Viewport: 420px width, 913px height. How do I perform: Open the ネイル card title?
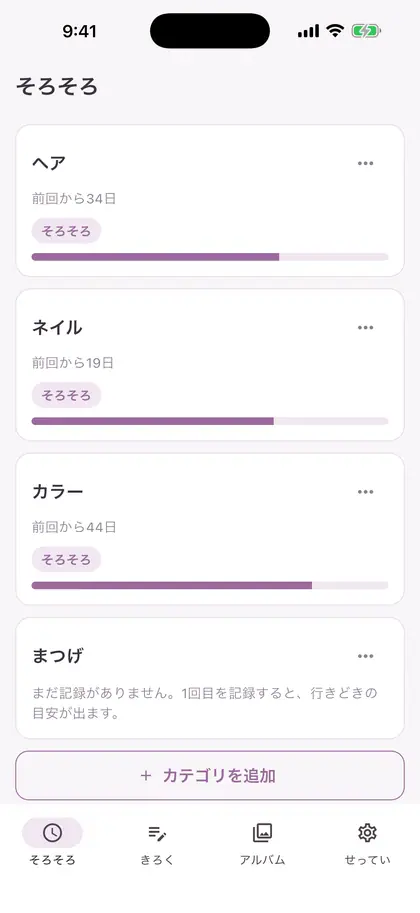point(57,328)
